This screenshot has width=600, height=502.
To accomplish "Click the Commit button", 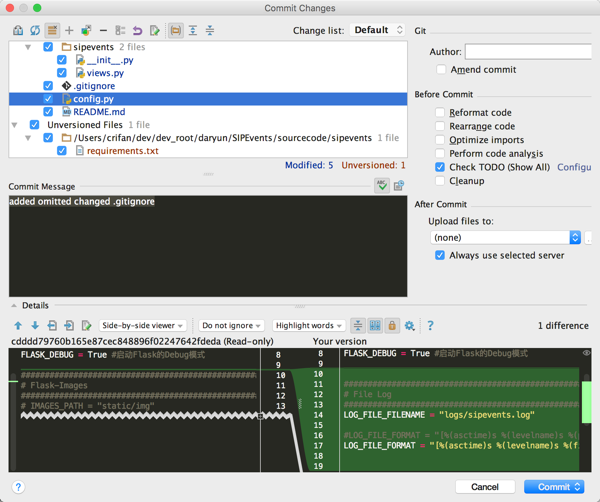I will 554,487.
